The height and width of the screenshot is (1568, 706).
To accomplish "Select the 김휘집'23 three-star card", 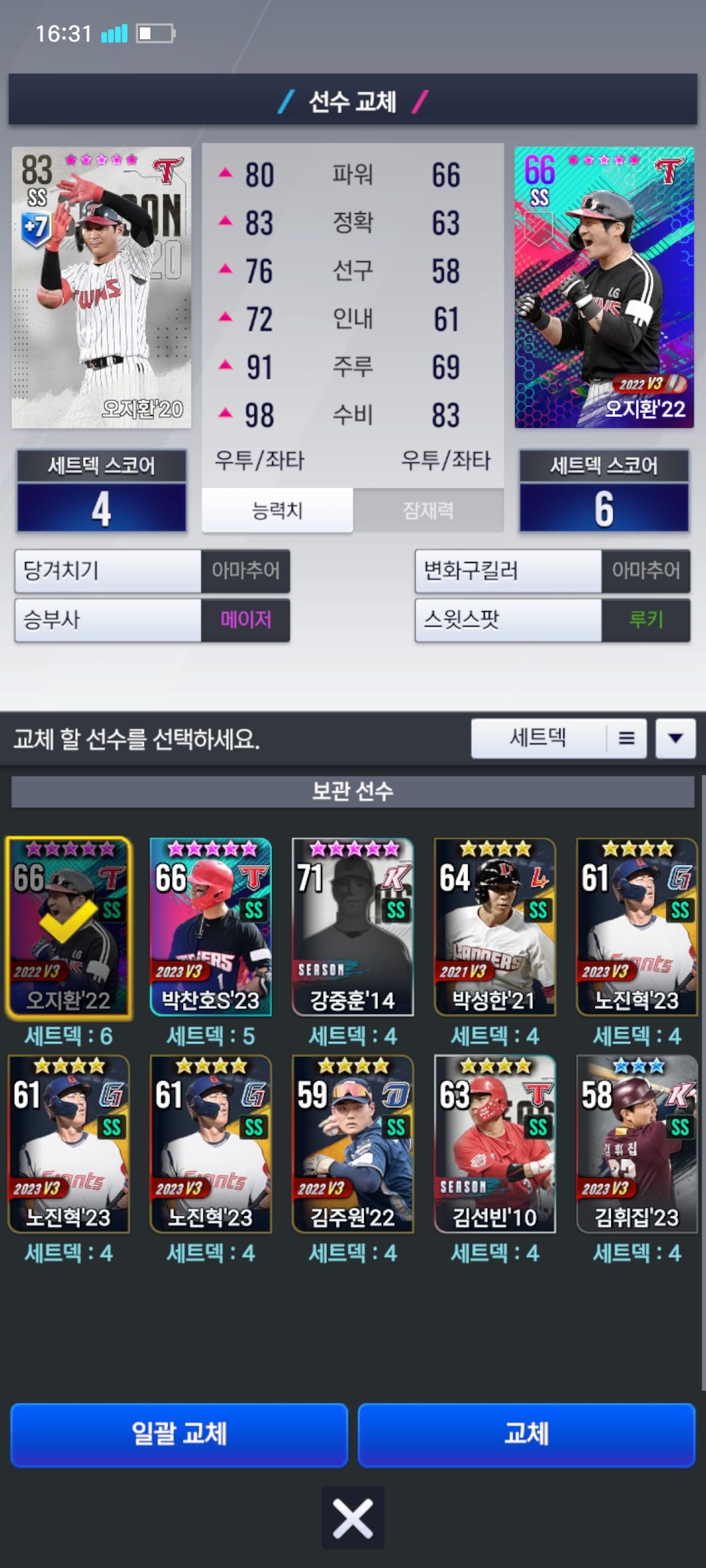I will tap(637, 1145).
